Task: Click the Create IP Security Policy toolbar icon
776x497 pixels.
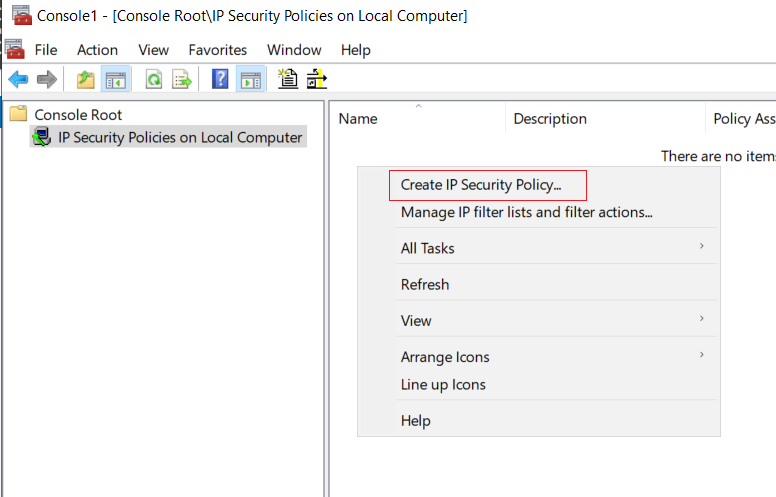Action: [x=288, y=79]
